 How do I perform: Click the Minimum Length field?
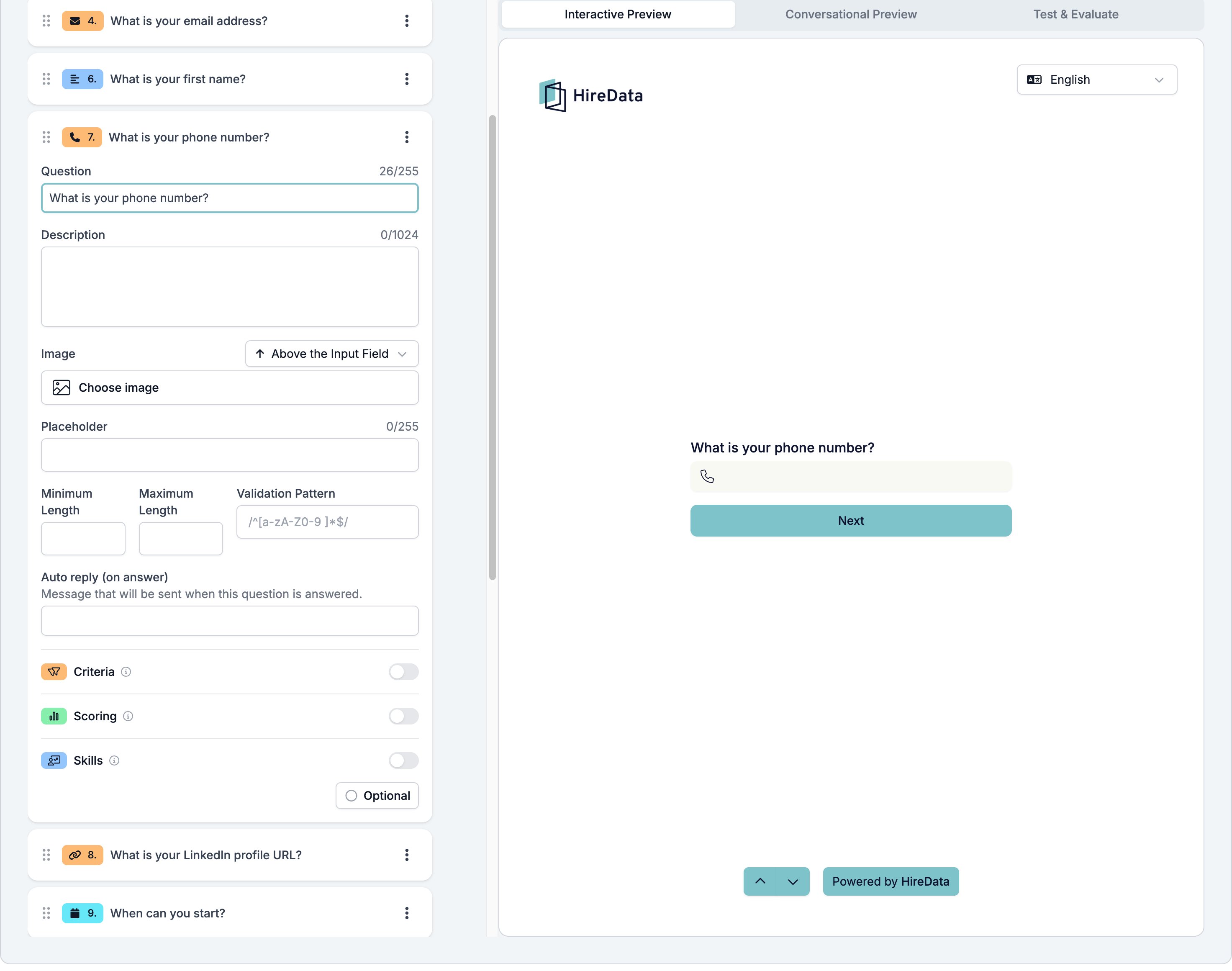83,539
